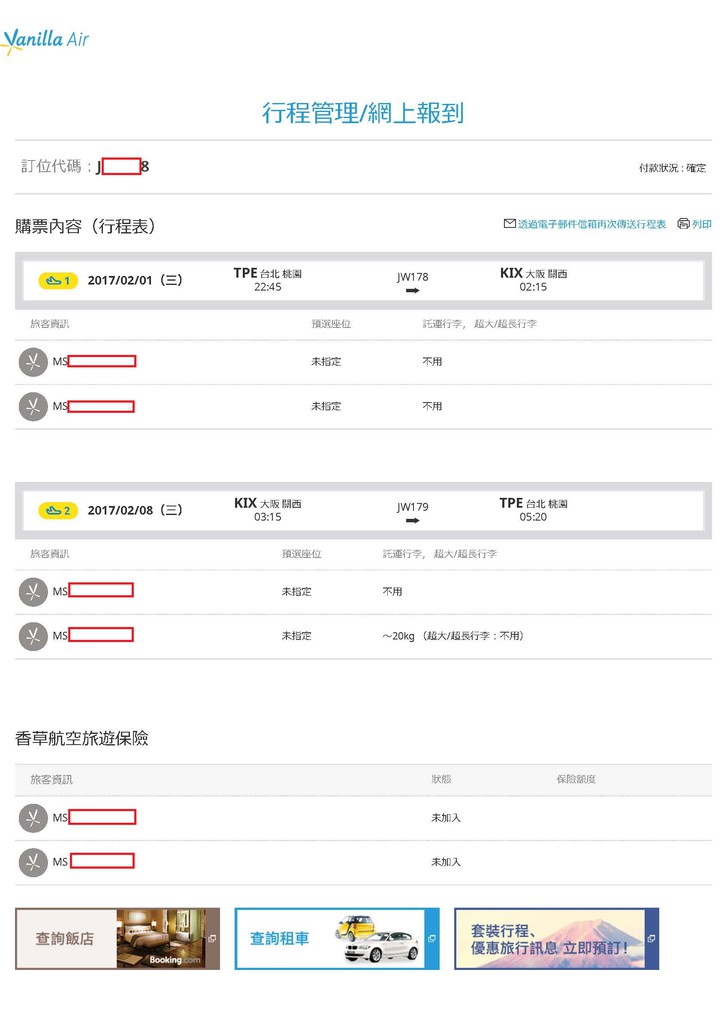
Task: Resend itinerary via email link
Action: [592, 224]
